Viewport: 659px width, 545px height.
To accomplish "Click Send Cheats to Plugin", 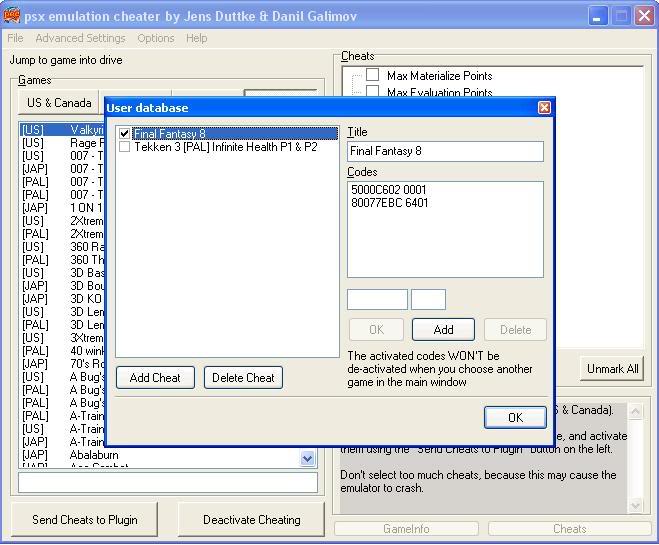I will (x=84, y=520).
